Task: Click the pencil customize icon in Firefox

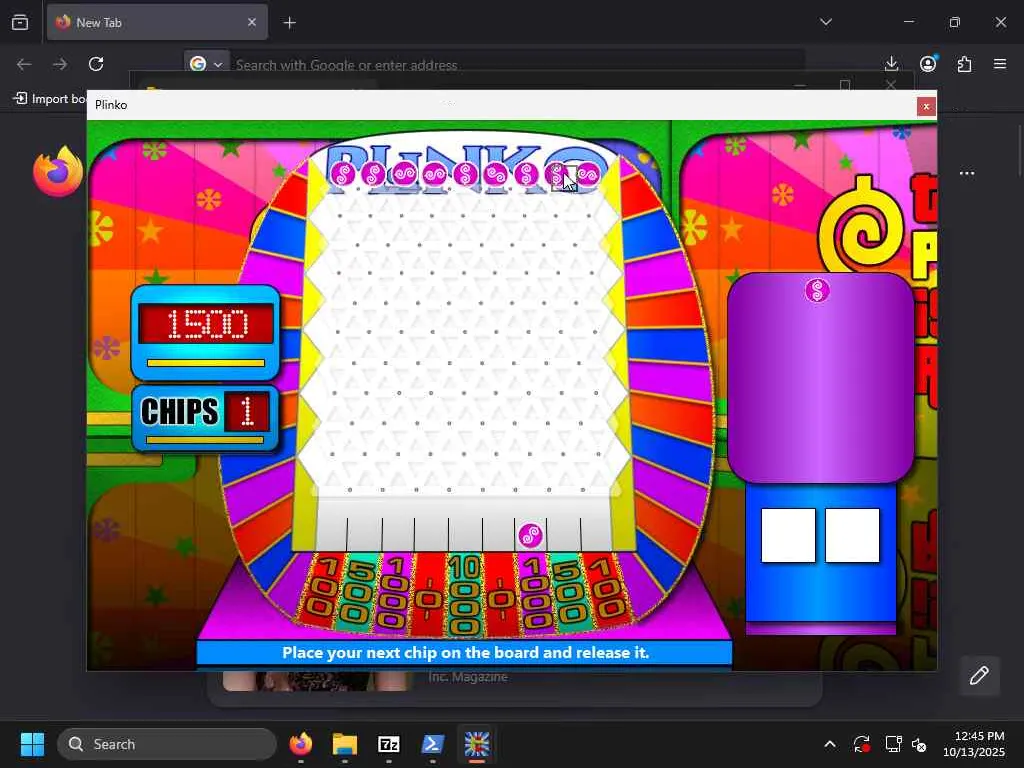Action: [x=979, y=676]
